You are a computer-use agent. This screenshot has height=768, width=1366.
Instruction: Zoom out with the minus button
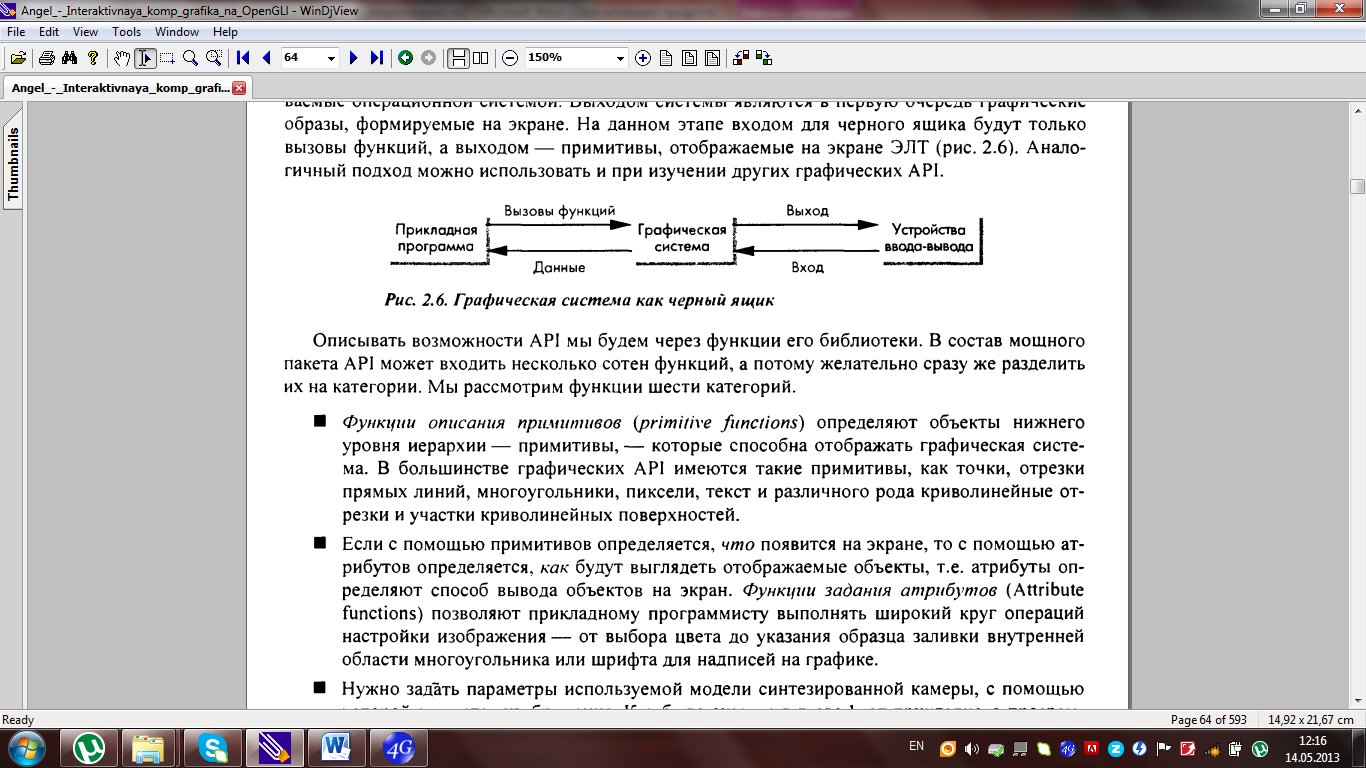click(510, 58)
